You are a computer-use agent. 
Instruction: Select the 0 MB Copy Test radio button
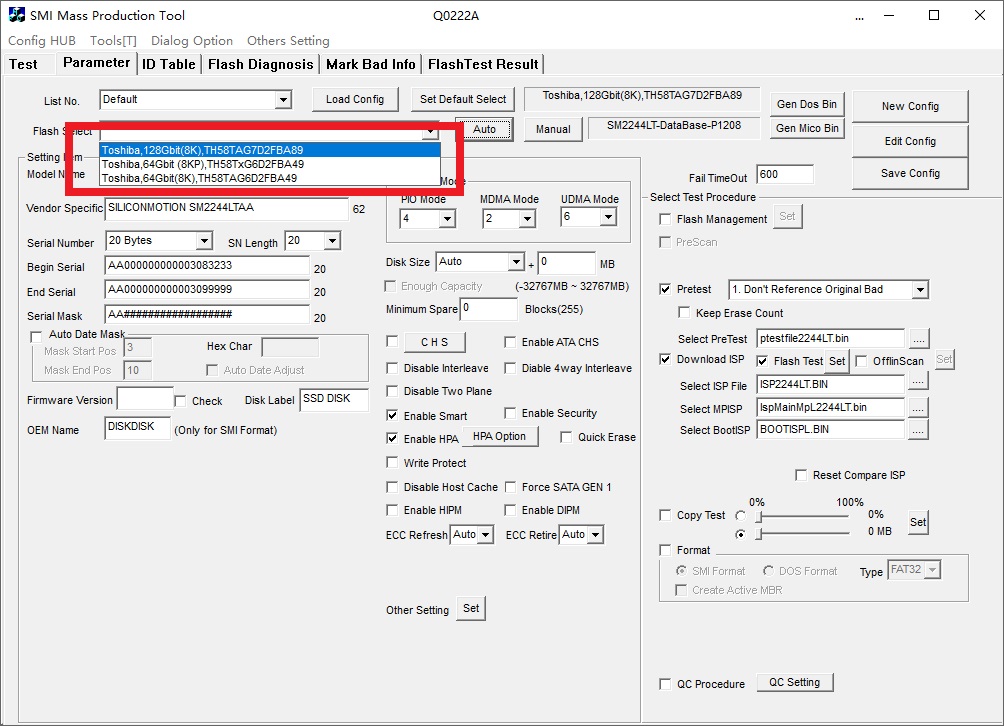740,534
